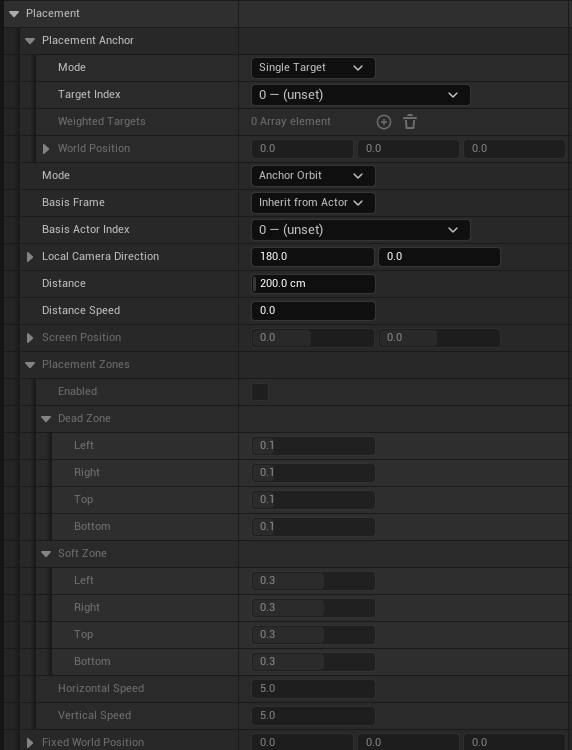Expand Local Camera Direction property
Screen dimensions: 572x750
coord(30,257)
